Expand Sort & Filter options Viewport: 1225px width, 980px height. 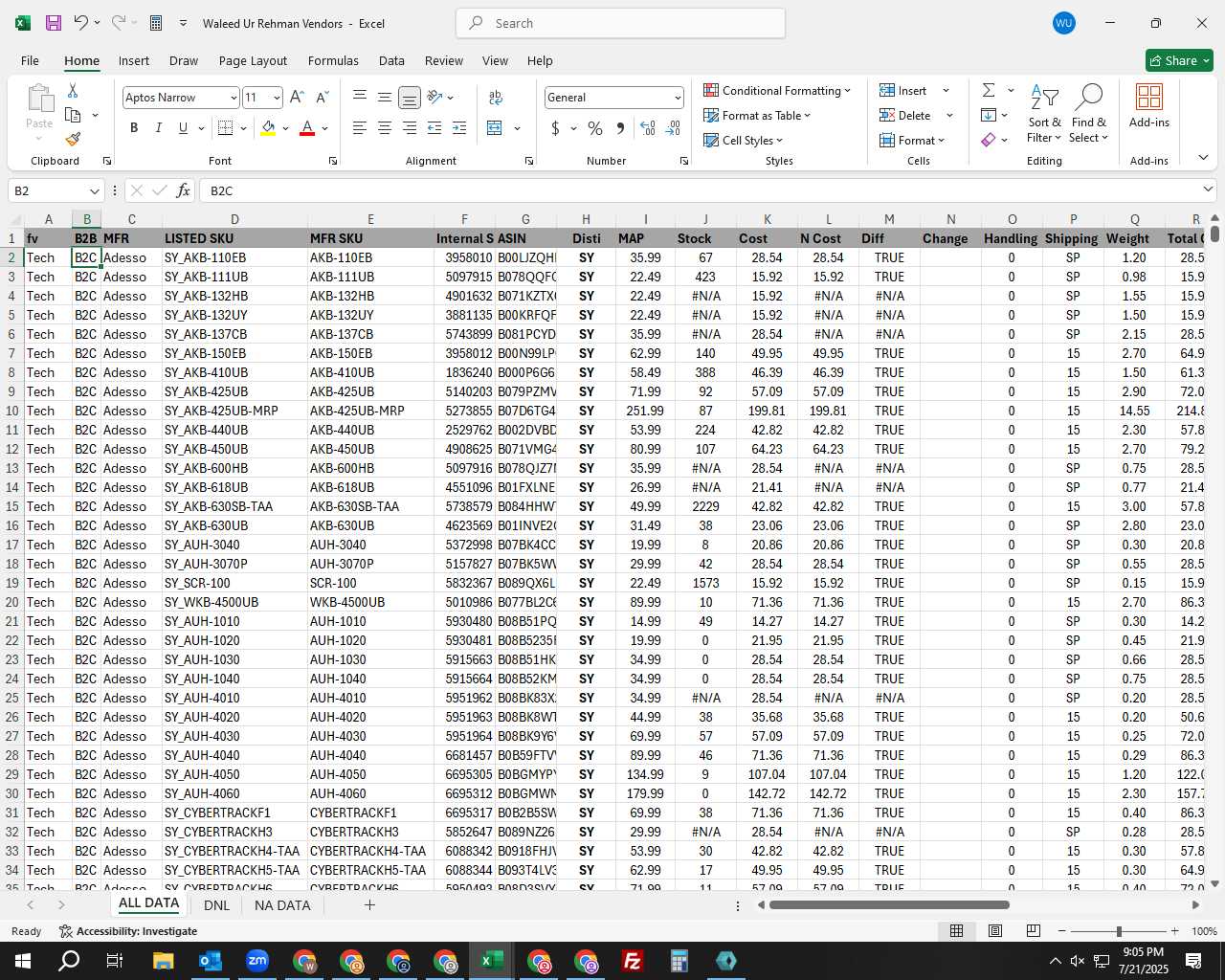(1044, 115)
